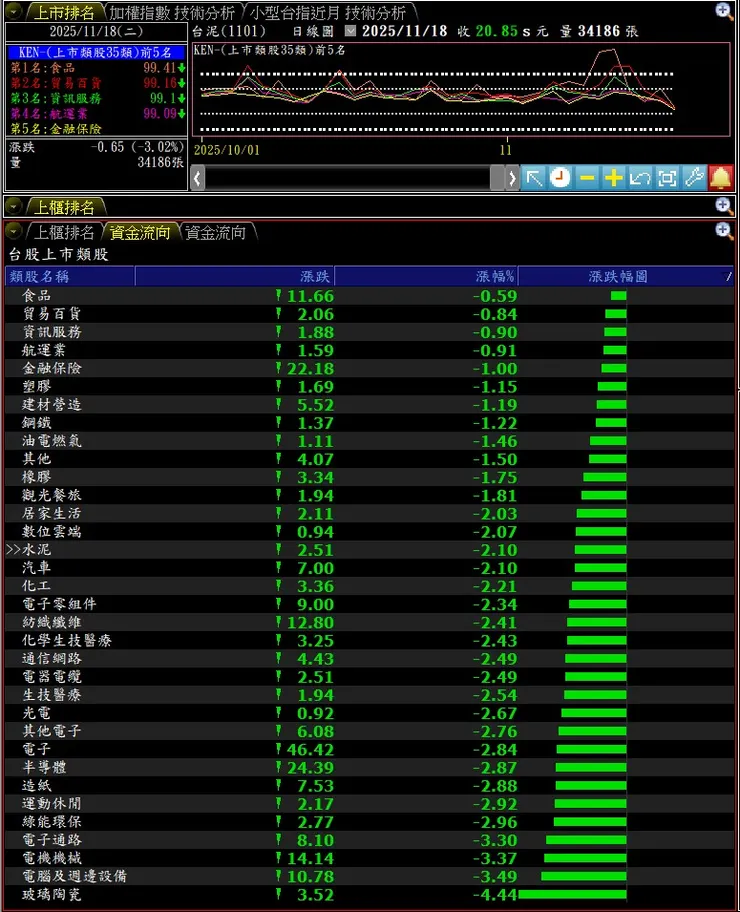740x912 pixels.
Task: Sort by 漲幅% column header
Action: (x=426, y=276)
